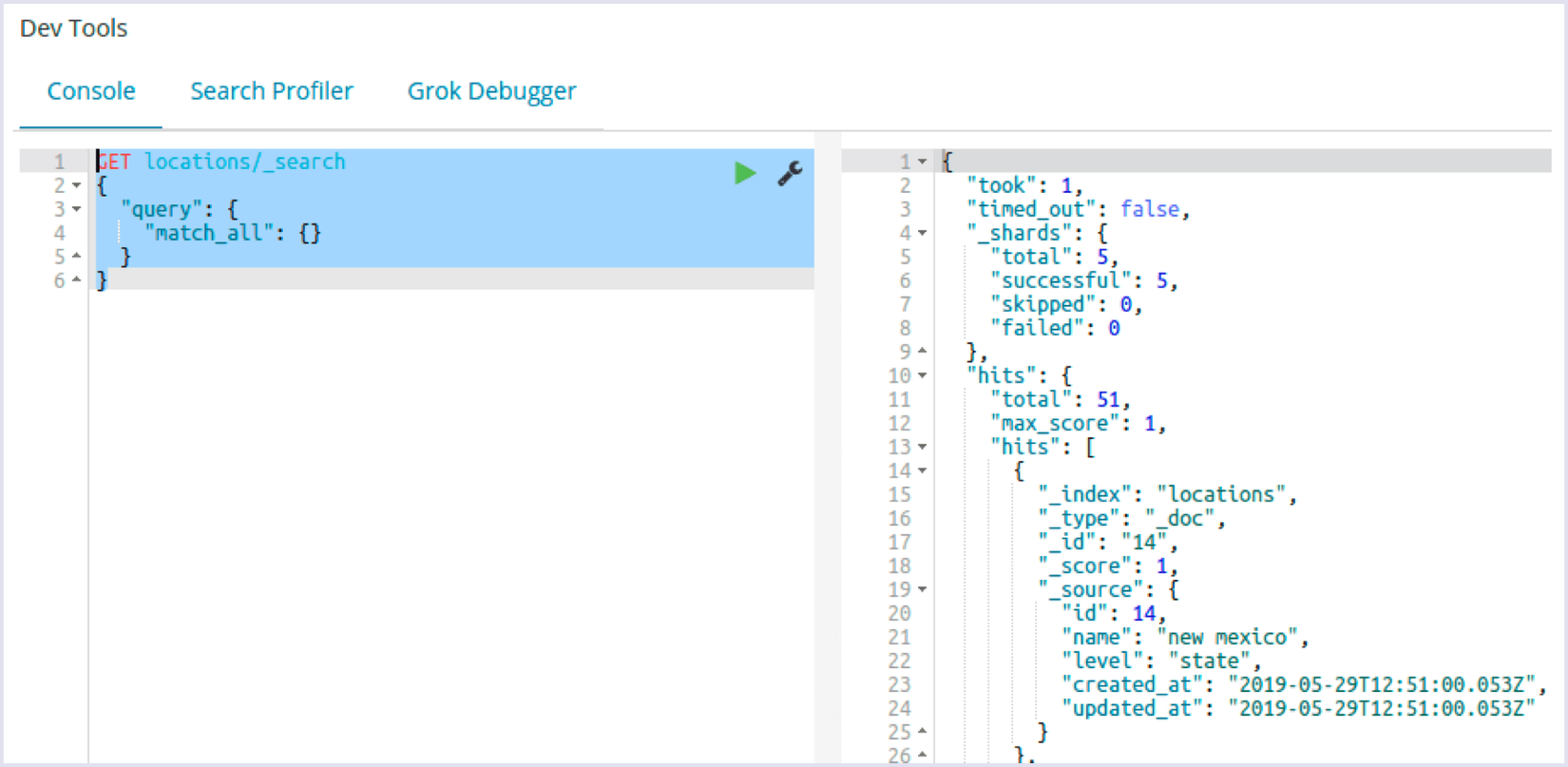Image resolution: width=1568 pixels, height=767 pixels.
Task: Collapse the query block at editor line 3
Action: click(77, 209)
